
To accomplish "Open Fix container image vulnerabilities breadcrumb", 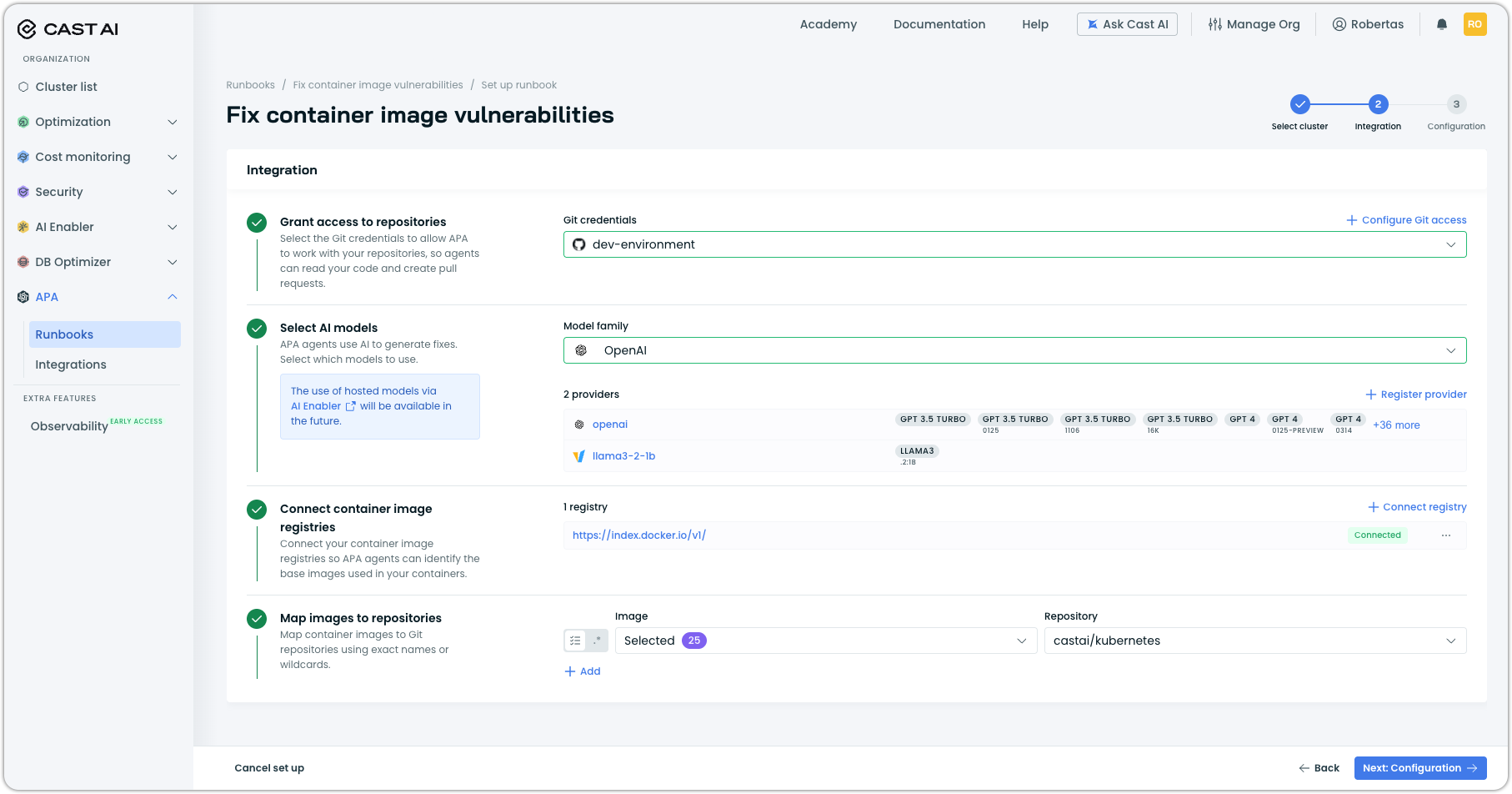I will click(378, 85).
